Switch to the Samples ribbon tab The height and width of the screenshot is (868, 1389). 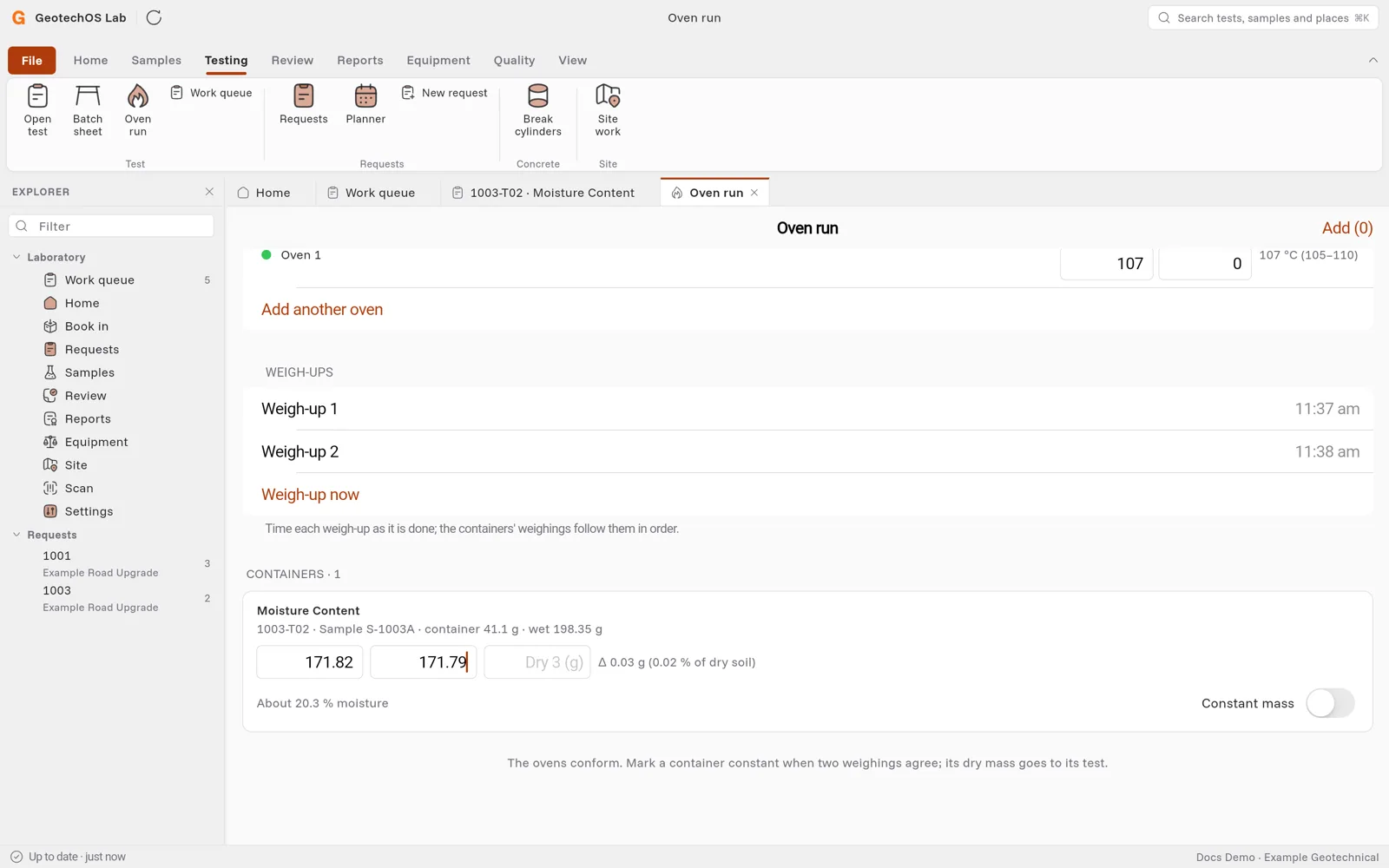156,60
